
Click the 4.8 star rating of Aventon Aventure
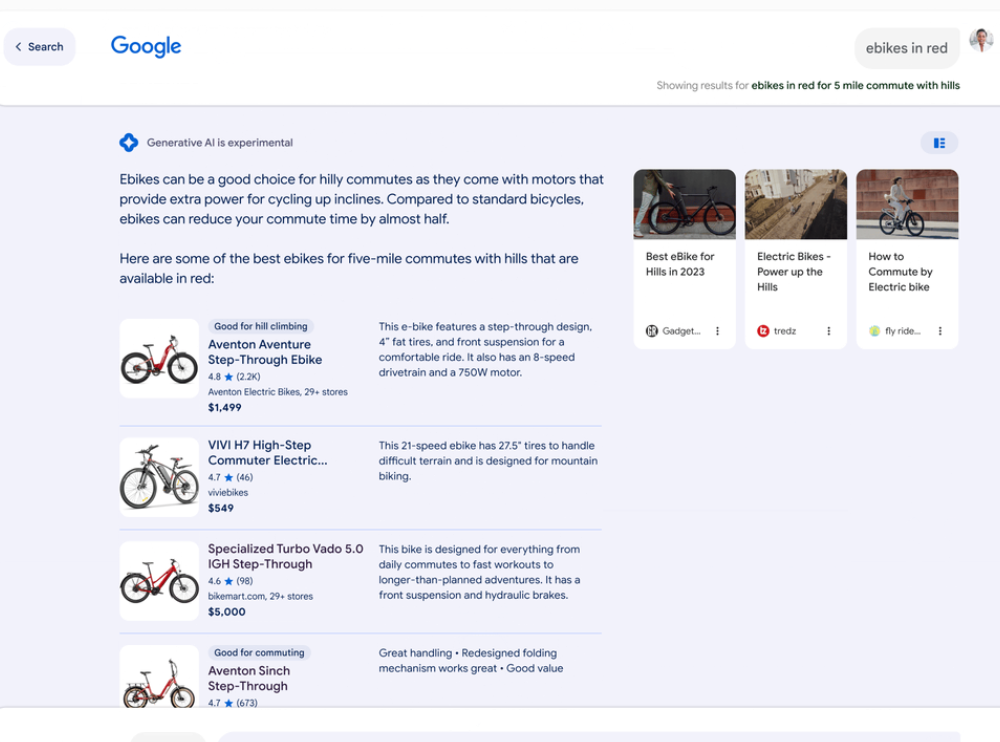click(x=234, y=376)
